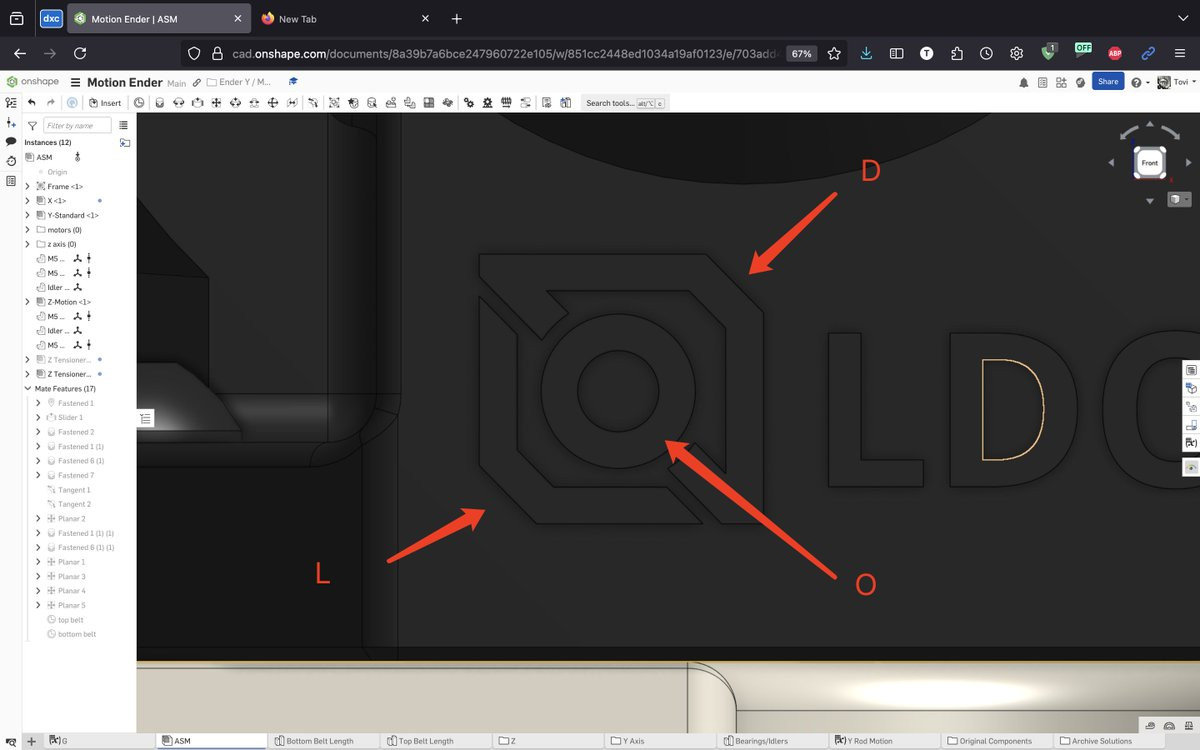Bookmark this page with star icon

tap(834, 53)
